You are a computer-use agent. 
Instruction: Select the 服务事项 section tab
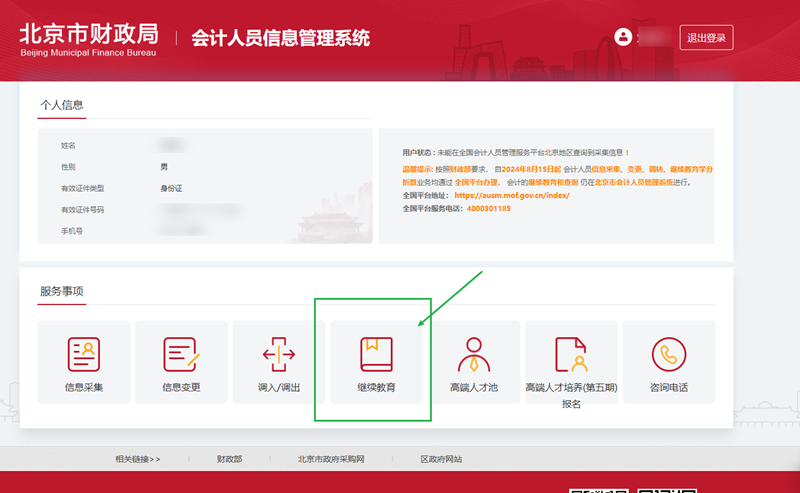point(62,291)
